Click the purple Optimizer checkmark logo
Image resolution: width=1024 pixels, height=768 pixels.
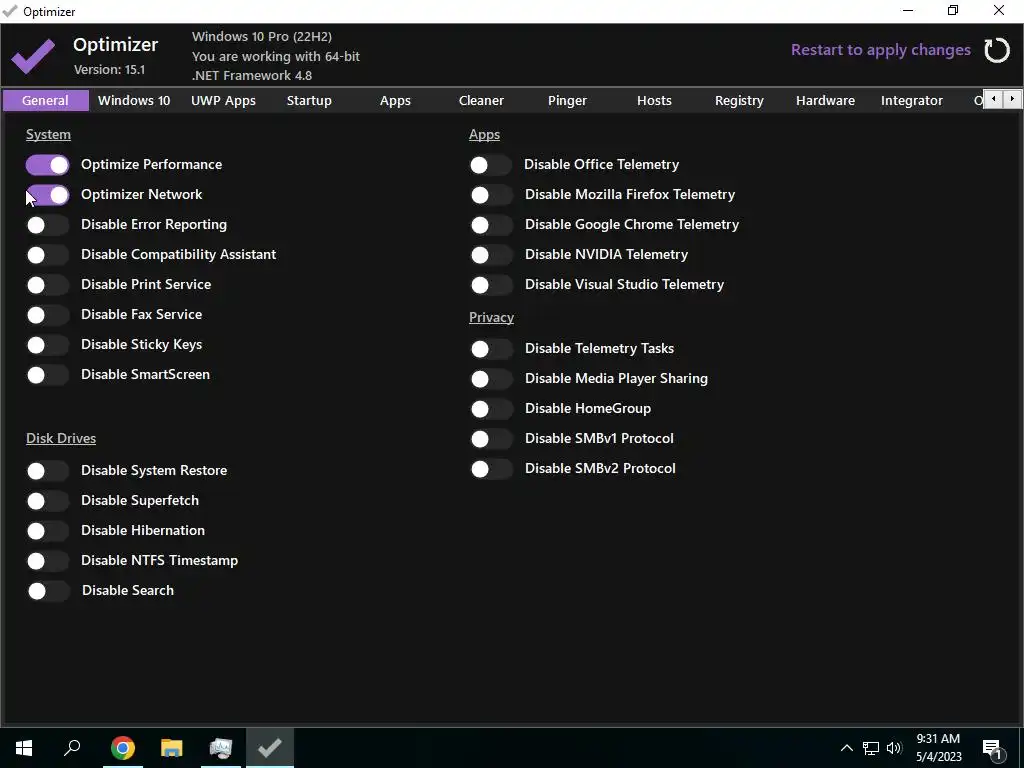(33, 56)
